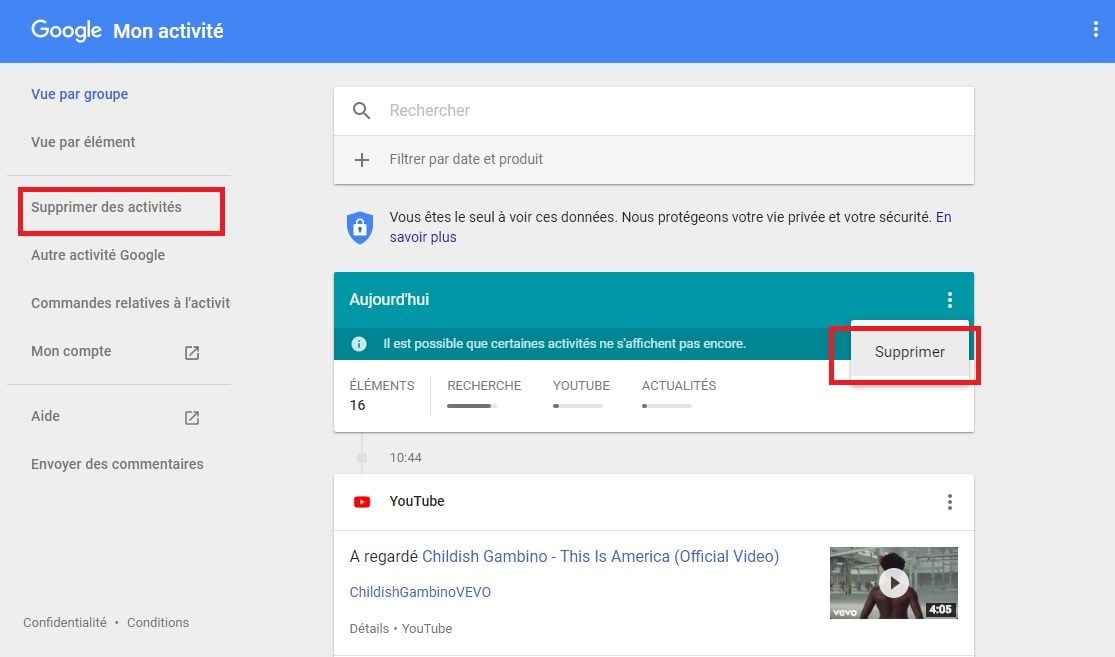The height and width of the screenshot is (657, 1115).
Task: Click the ChildishGambinoVEVO channel link
Action: click(420, 592)
